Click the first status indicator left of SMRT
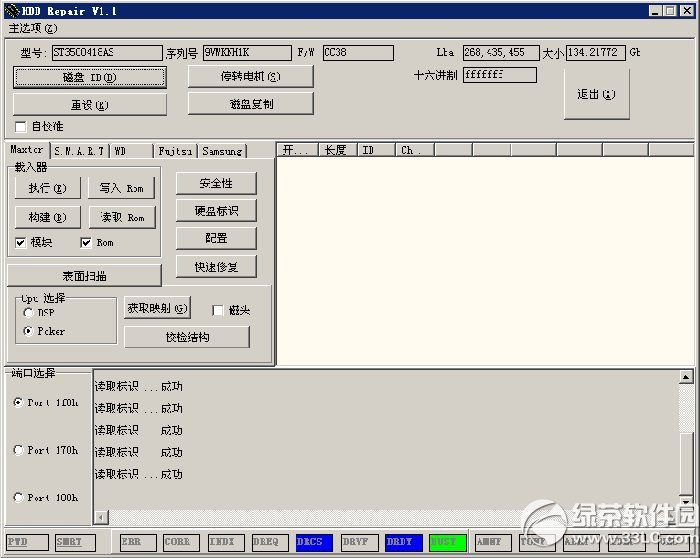The height and width of the screenshot is (558, 700). pyautogui.click(x=27, y=542)
